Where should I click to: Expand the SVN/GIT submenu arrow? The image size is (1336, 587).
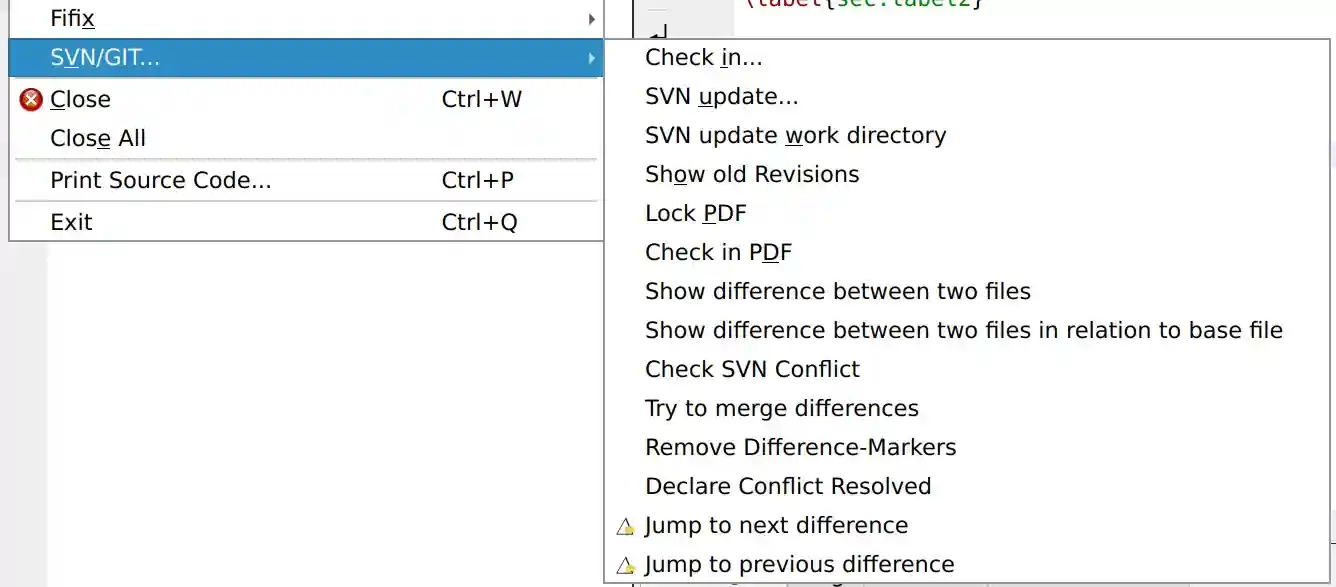(x=591, y=58)
